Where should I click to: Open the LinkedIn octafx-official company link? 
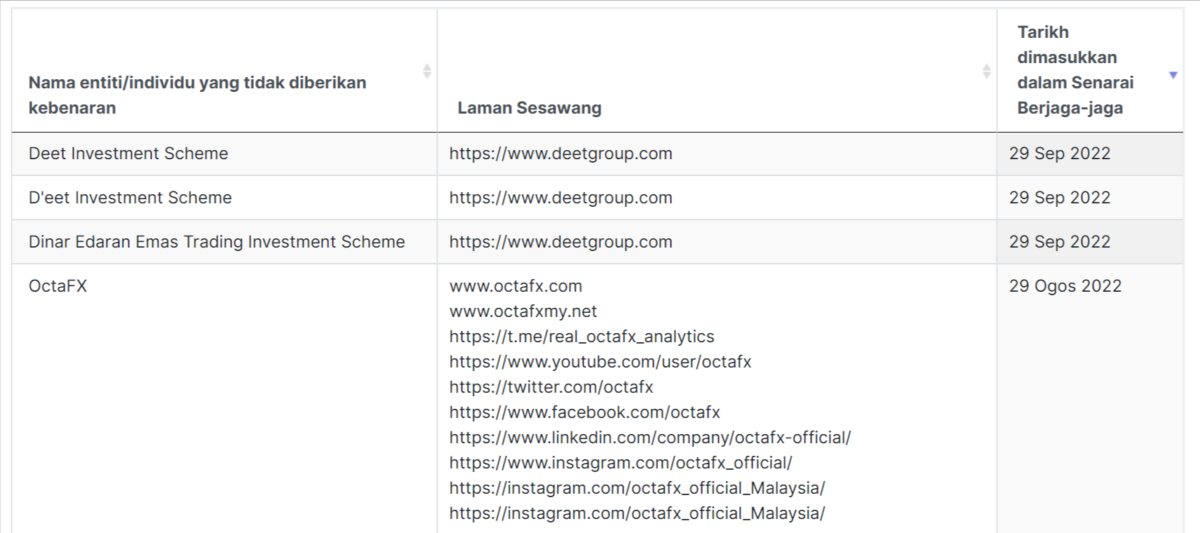650,438
